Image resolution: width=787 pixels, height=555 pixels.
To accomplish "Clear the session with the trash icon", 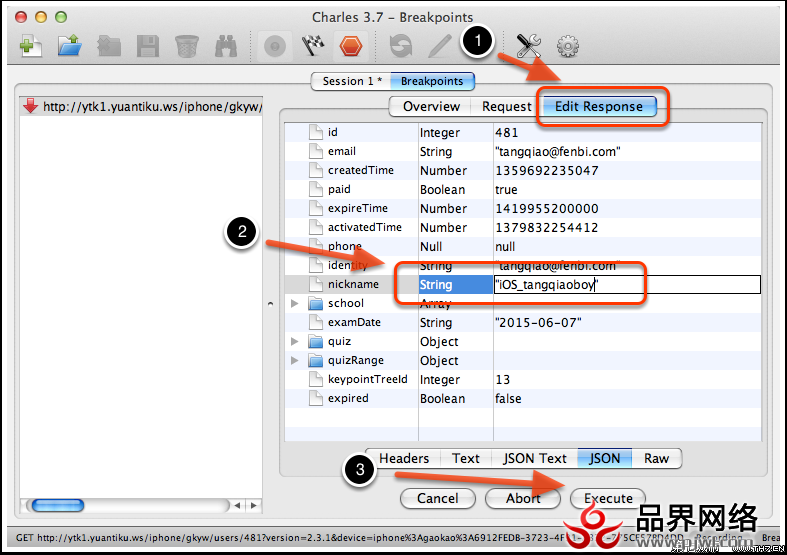I will point(187,47).
